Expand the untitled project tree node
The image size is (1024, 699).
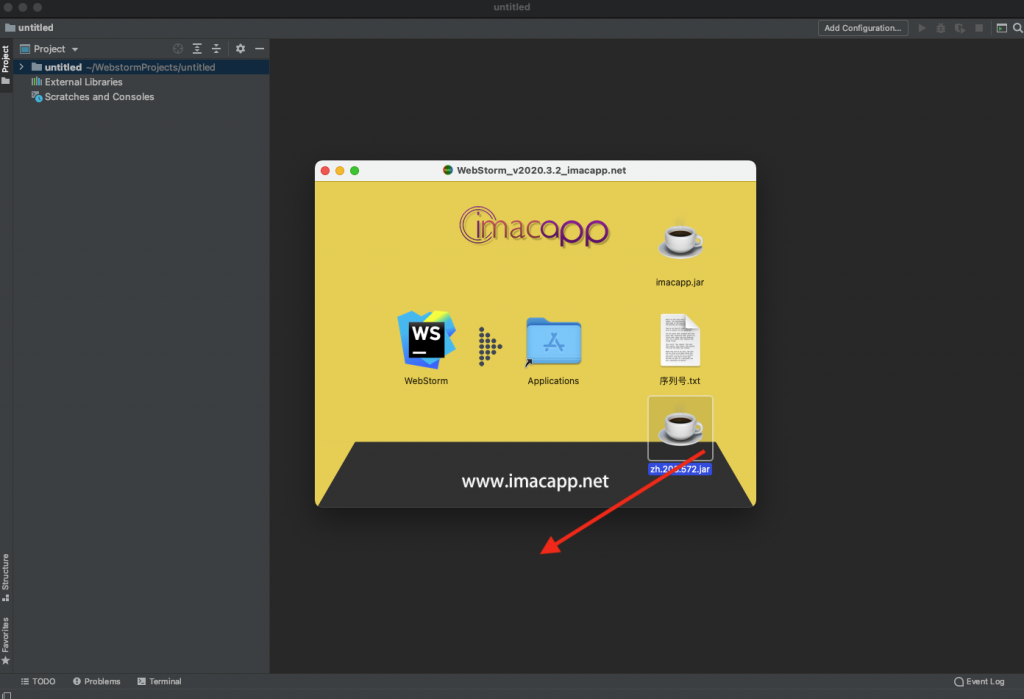[22, 67]
